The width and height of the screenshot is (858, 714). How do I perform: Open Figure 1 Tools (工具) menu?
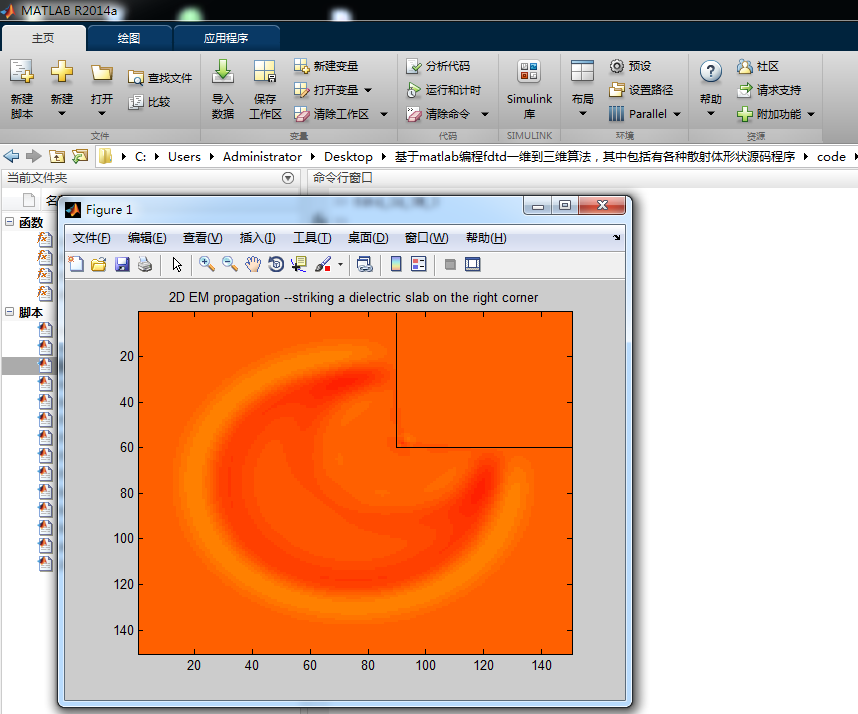(x=312, y=238)
